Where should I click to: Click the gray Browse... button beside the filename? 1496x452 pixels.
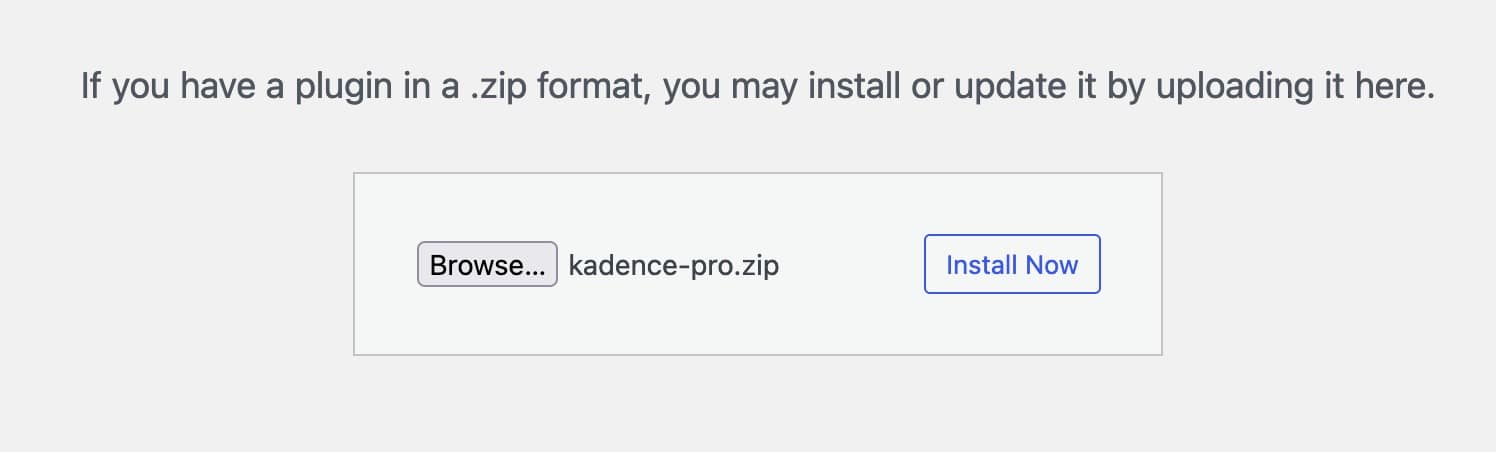click(x=487, y=265)
